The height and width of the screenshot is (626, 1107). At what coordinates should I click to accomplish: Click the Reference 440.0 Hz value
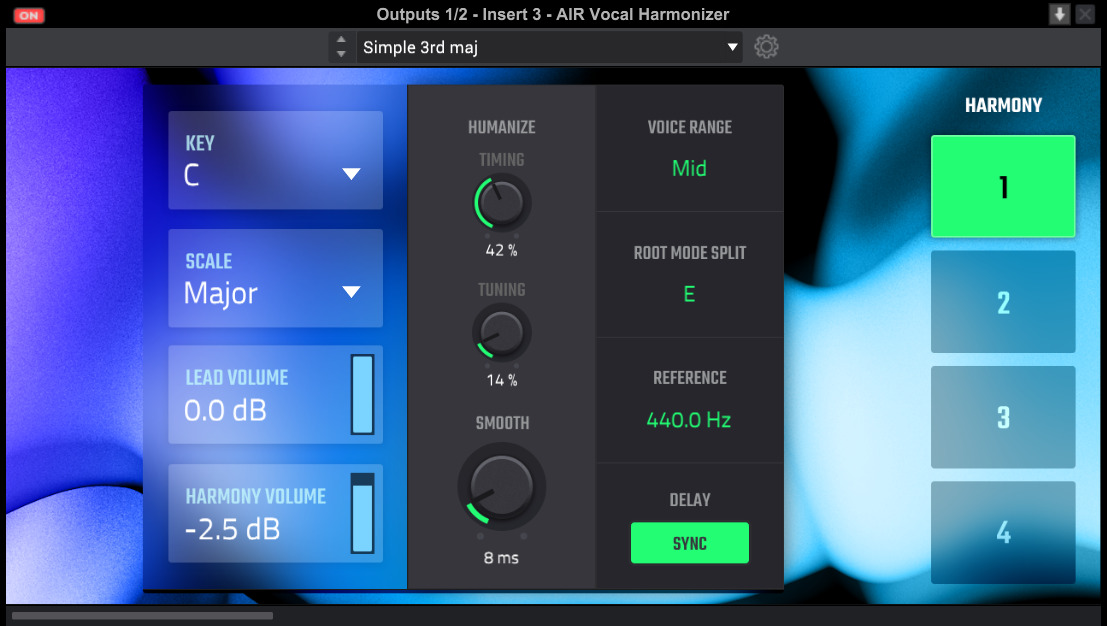pyautogui.click(x=689, y=420)
